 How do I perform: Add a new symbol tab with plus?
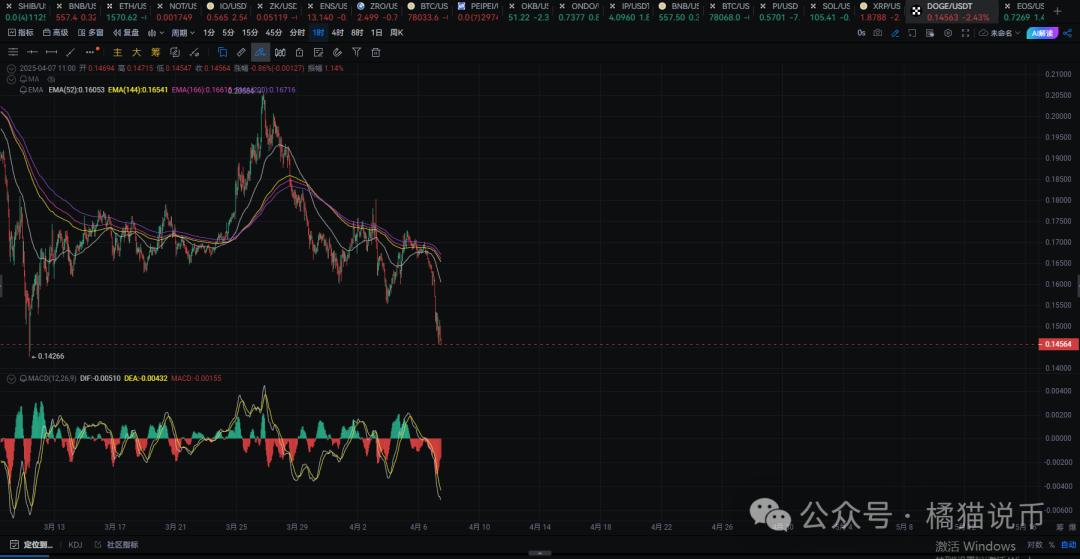1057,11
